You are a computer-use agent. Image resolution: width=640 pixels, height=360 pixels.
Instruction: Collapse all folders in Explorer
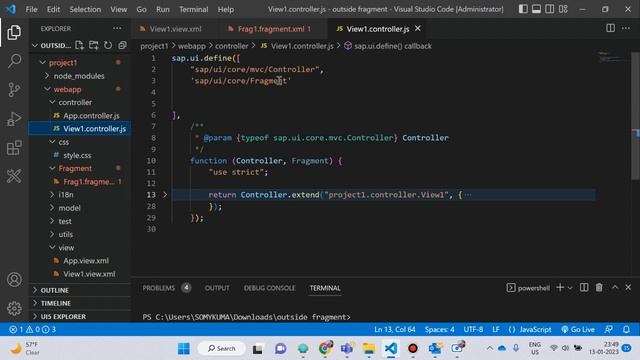(122, 45)
